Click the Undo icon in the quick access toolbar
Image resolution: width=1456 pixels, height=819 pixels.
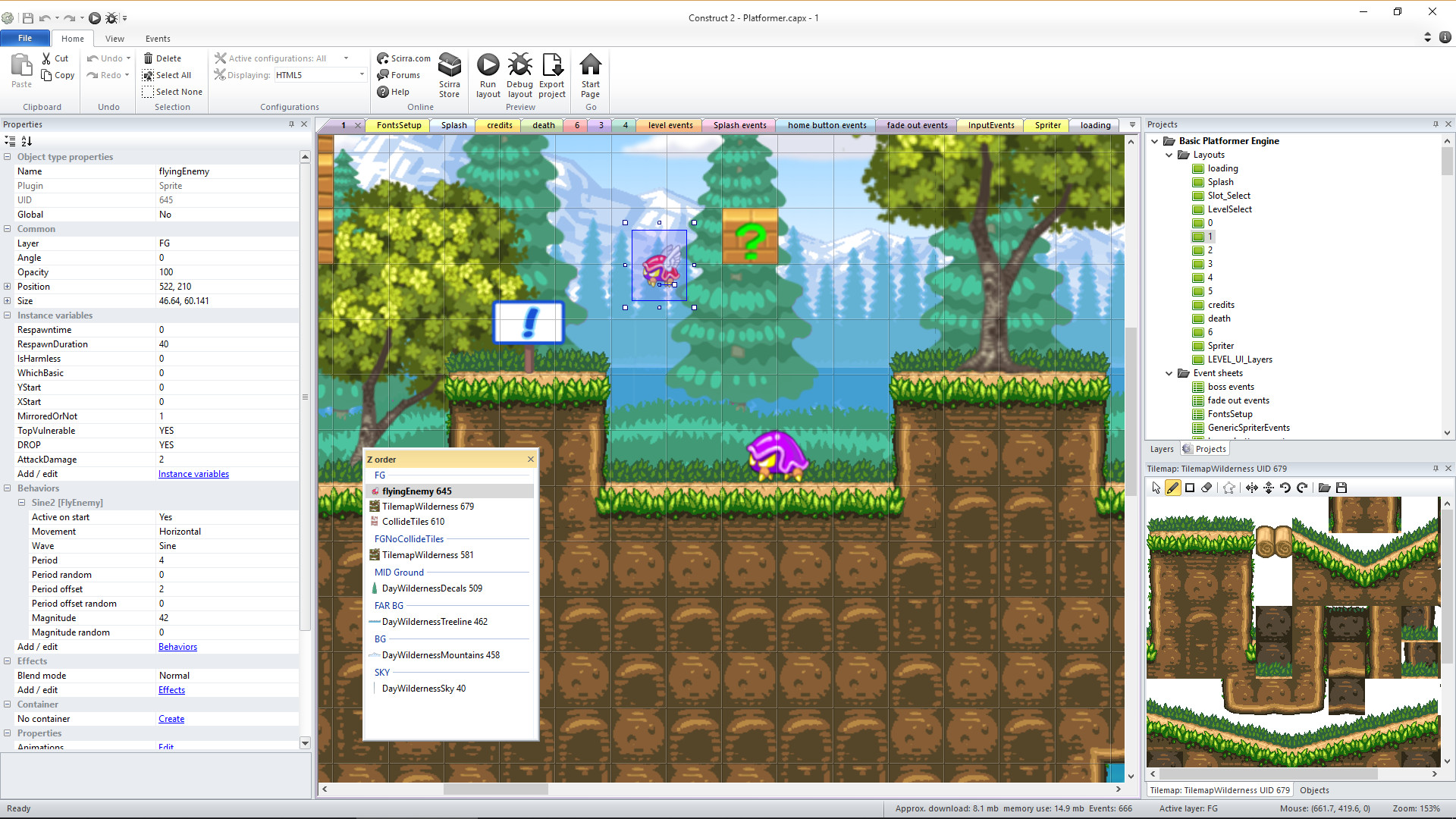click(x=43, y=18)
